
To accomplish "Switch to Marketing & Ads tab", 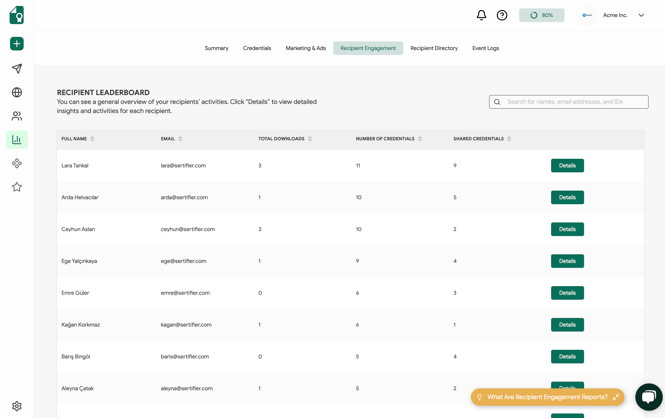I will click(x=305, y=48).
